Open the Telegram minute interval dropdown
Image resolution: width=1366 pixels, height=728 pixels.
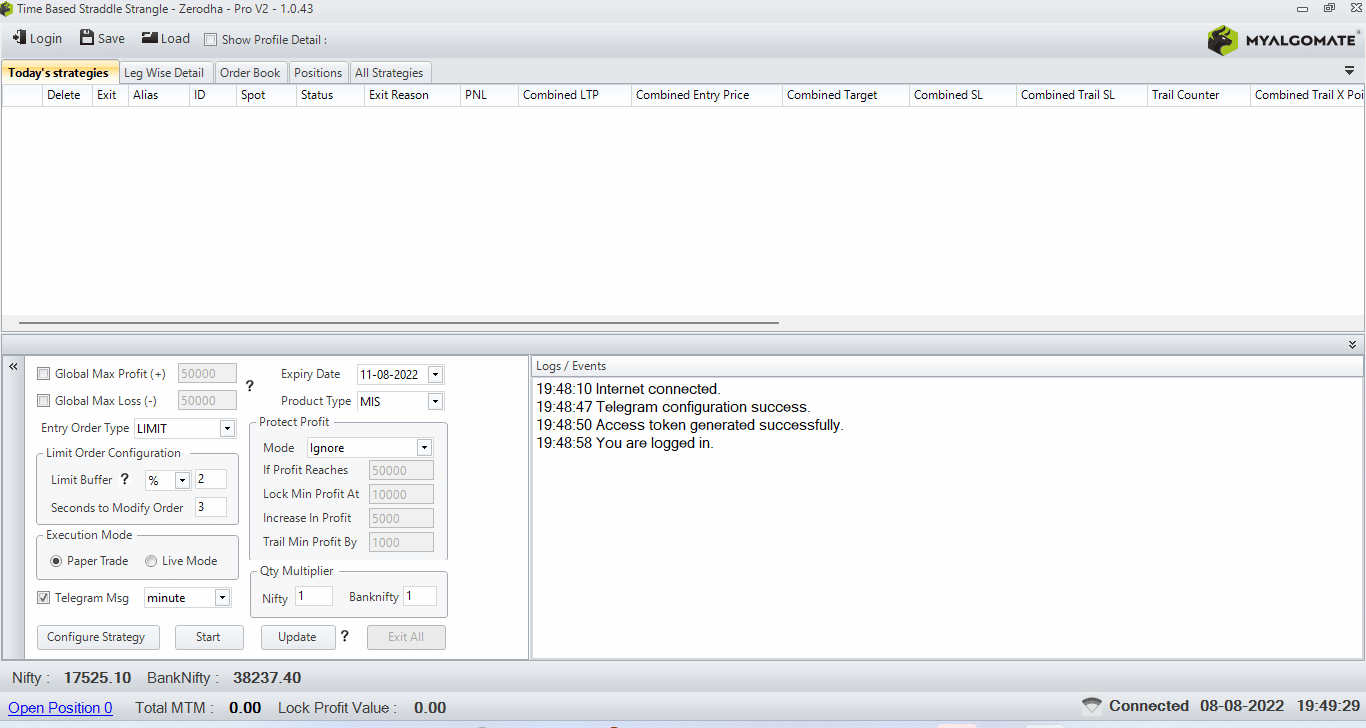click(x=222, y=598)
